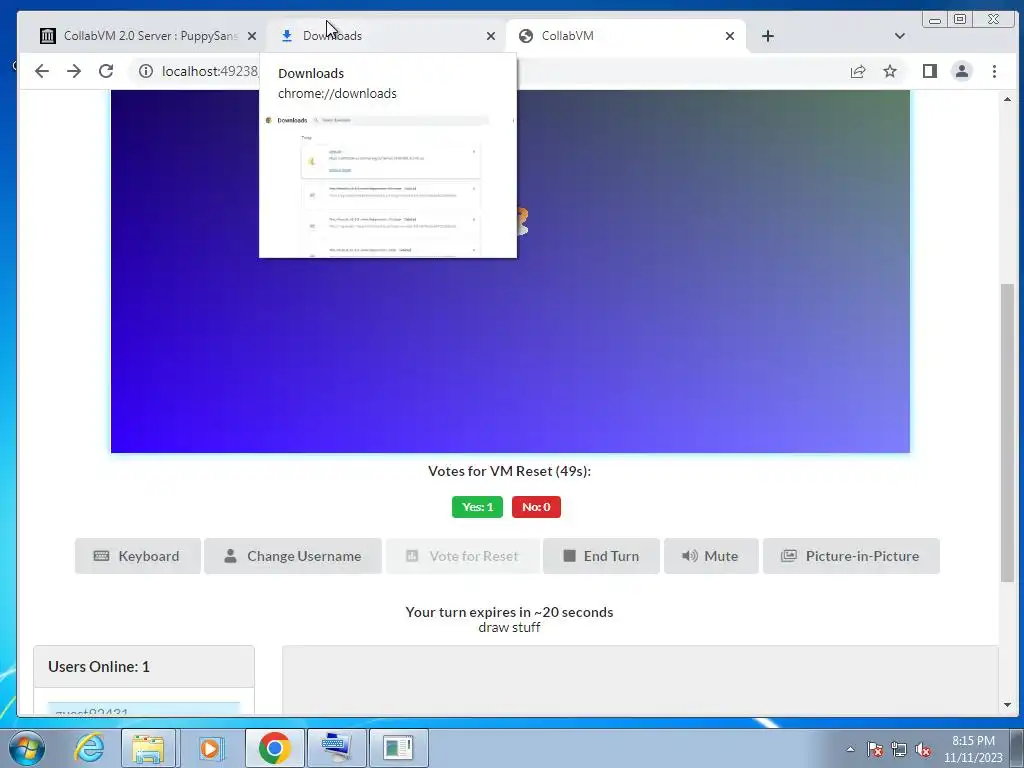Go back using the browser back arrow
The height and width of the screenshot is (768, 1024).
click(x=42, y=71)
